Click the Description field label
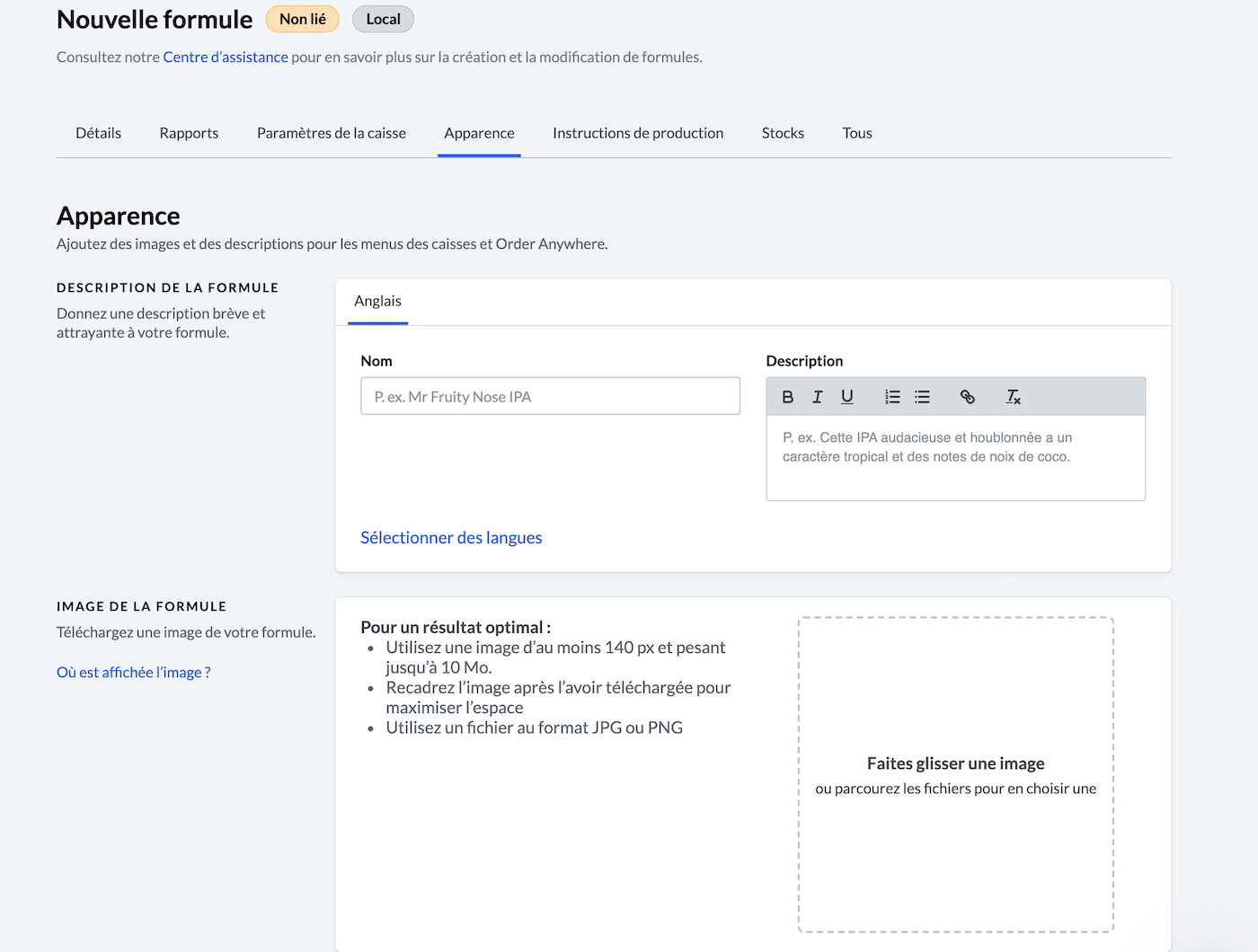 (x=804, y=361)
